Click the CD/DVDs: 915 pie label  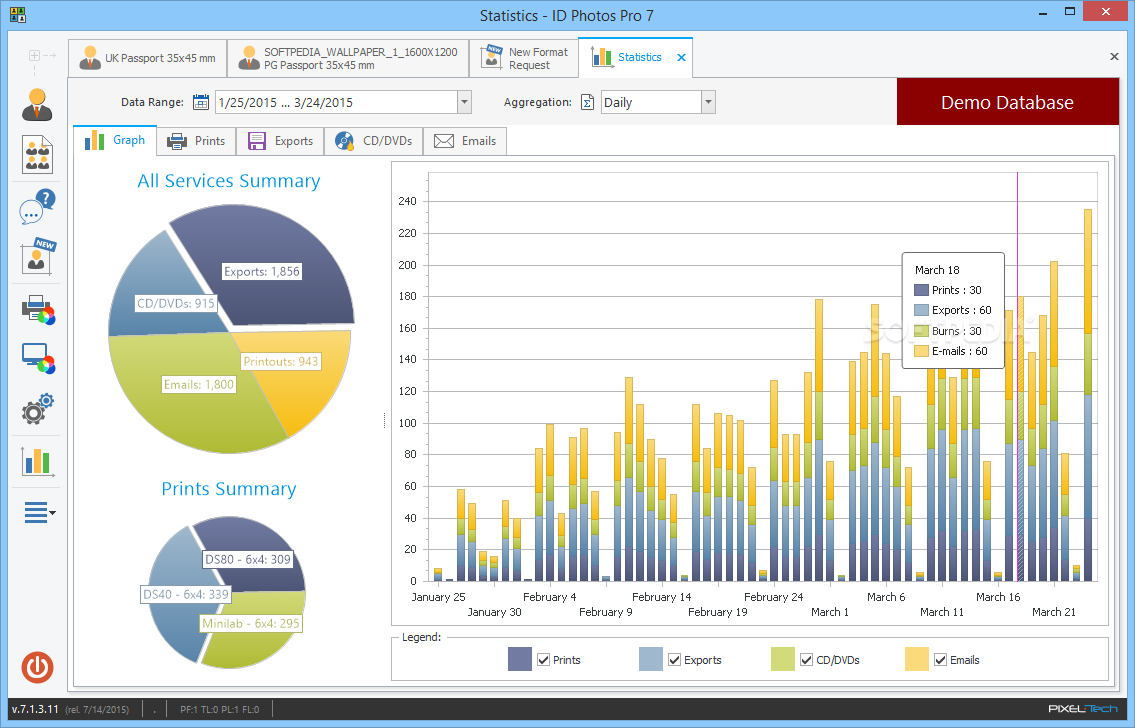pyautogui.click(x=176, y=303)
